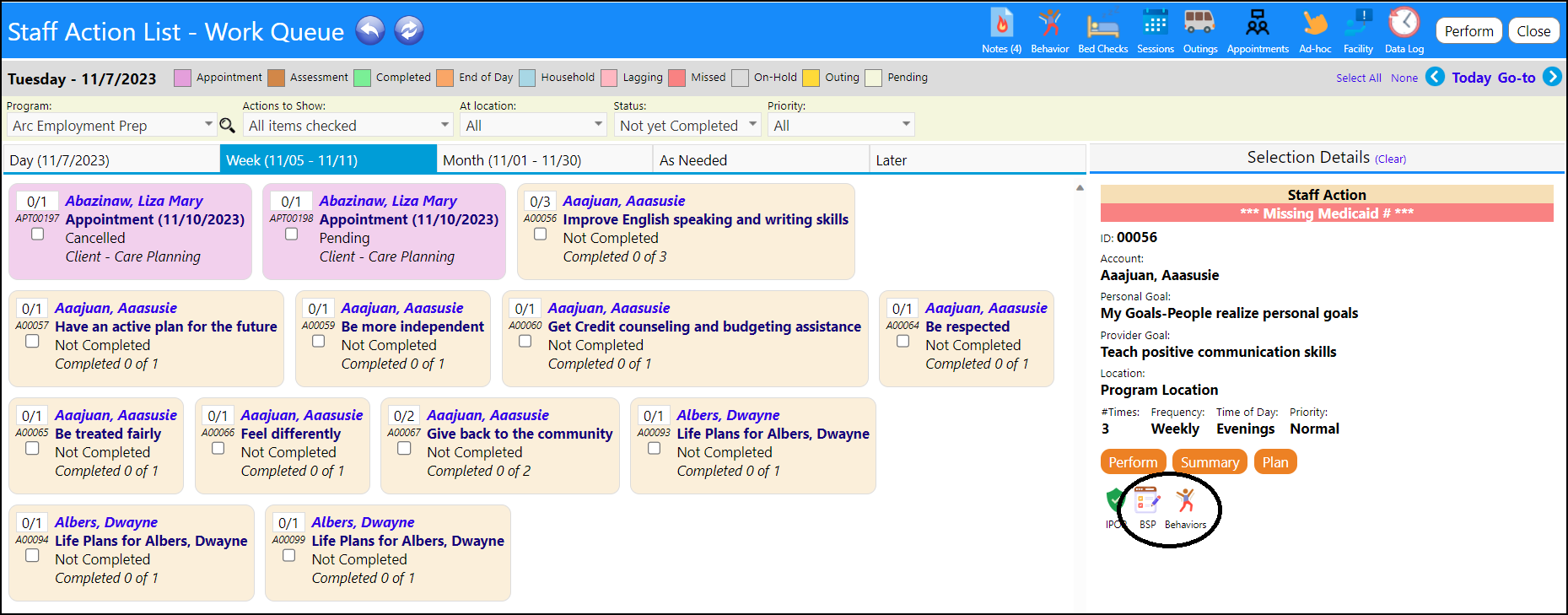Open the Facility icon
The image size is (1568, 615).
(x=1358, y=31)
